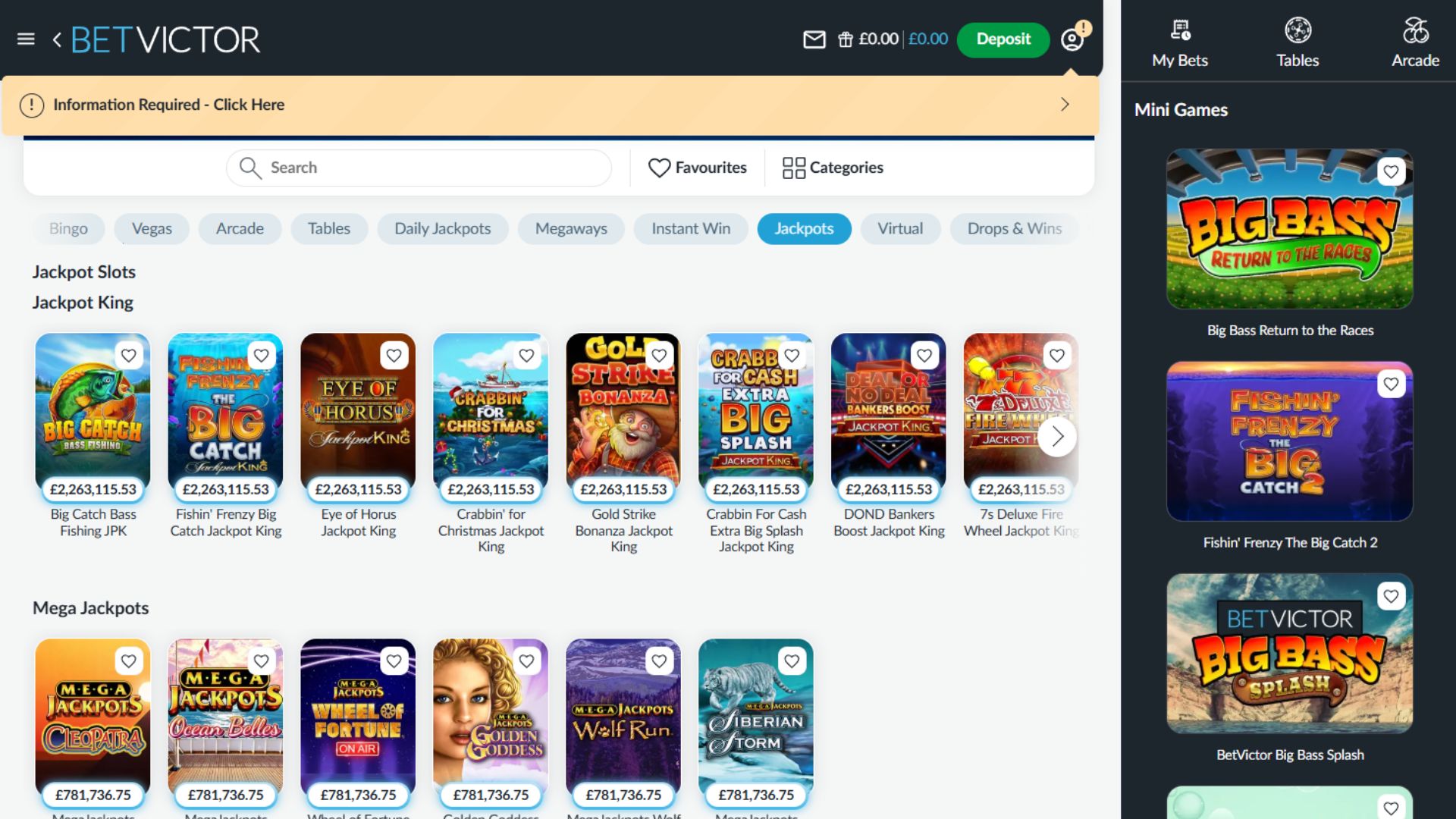Open the inbox envelope icon
The image size is (1456, 819).
tap(814, 39)
